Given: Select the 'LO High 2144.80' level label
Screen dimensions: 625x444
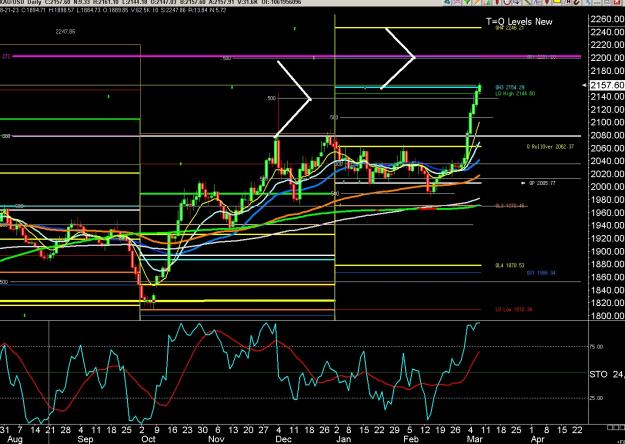Looking at the screenshot, I should click(x=515, y=94).
